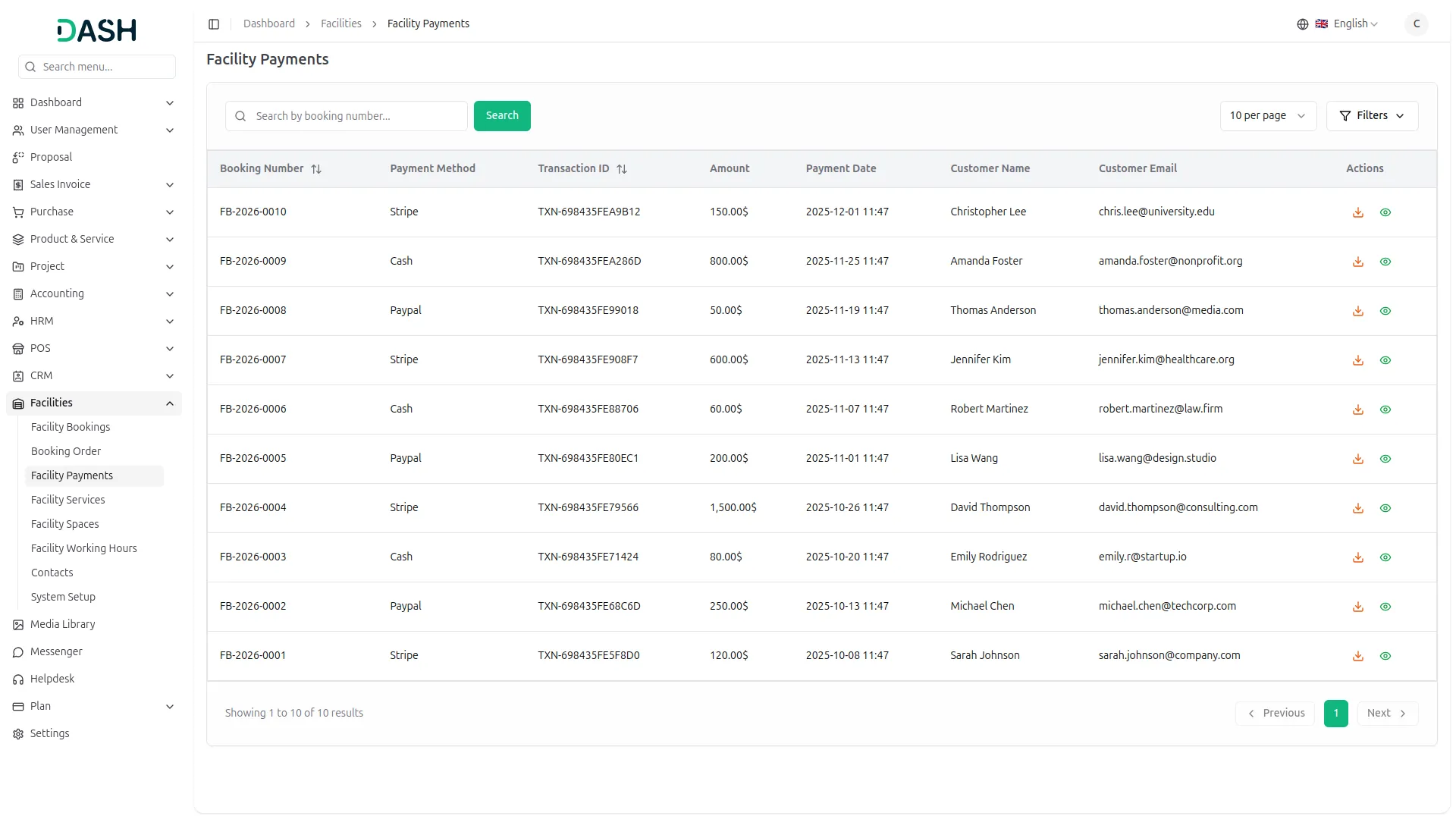Download receipt for FB-2026-0010 payment
Image resolution: width=1456 pixels, height=819 pixels.
(x=1358, y=212)
